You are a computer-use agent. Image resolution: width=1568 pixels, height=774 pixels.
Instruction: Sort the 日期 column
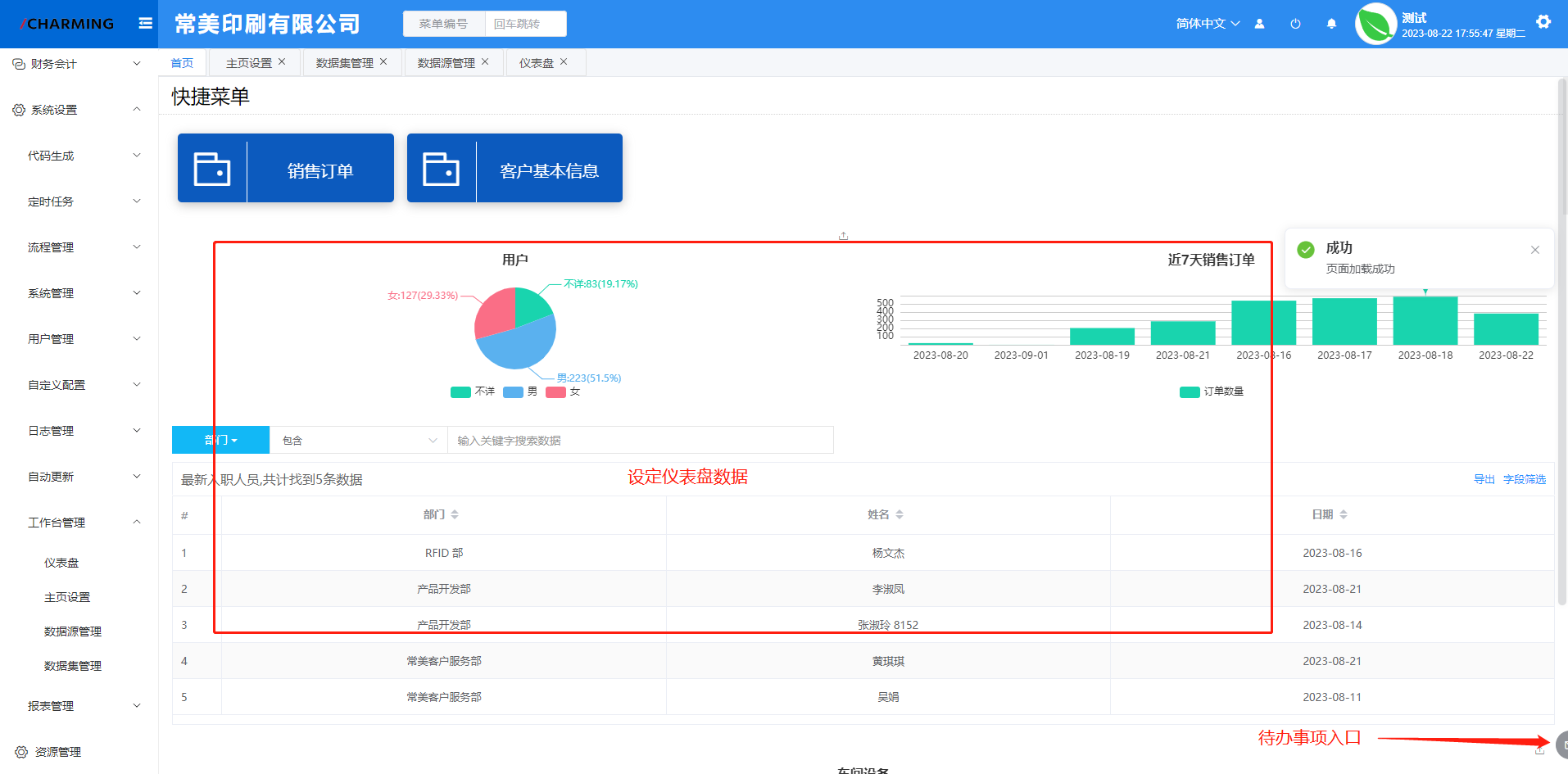click(x=1344, y=514)
